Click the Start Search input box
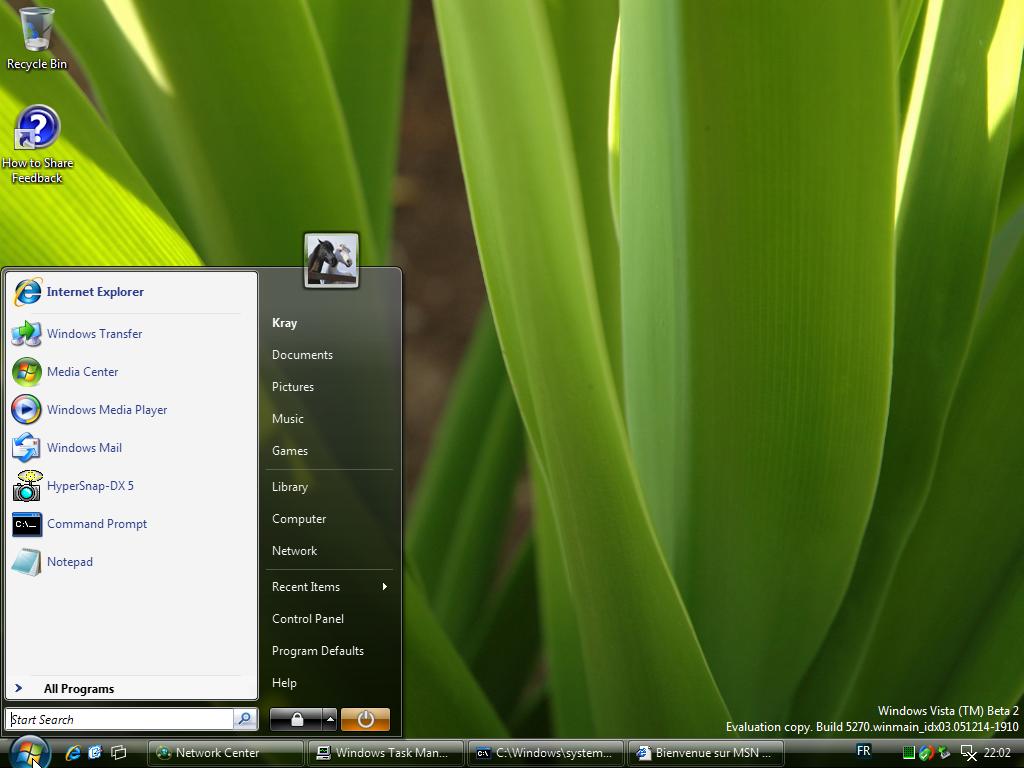1024x768 pixels. click(x=120, y=719)
